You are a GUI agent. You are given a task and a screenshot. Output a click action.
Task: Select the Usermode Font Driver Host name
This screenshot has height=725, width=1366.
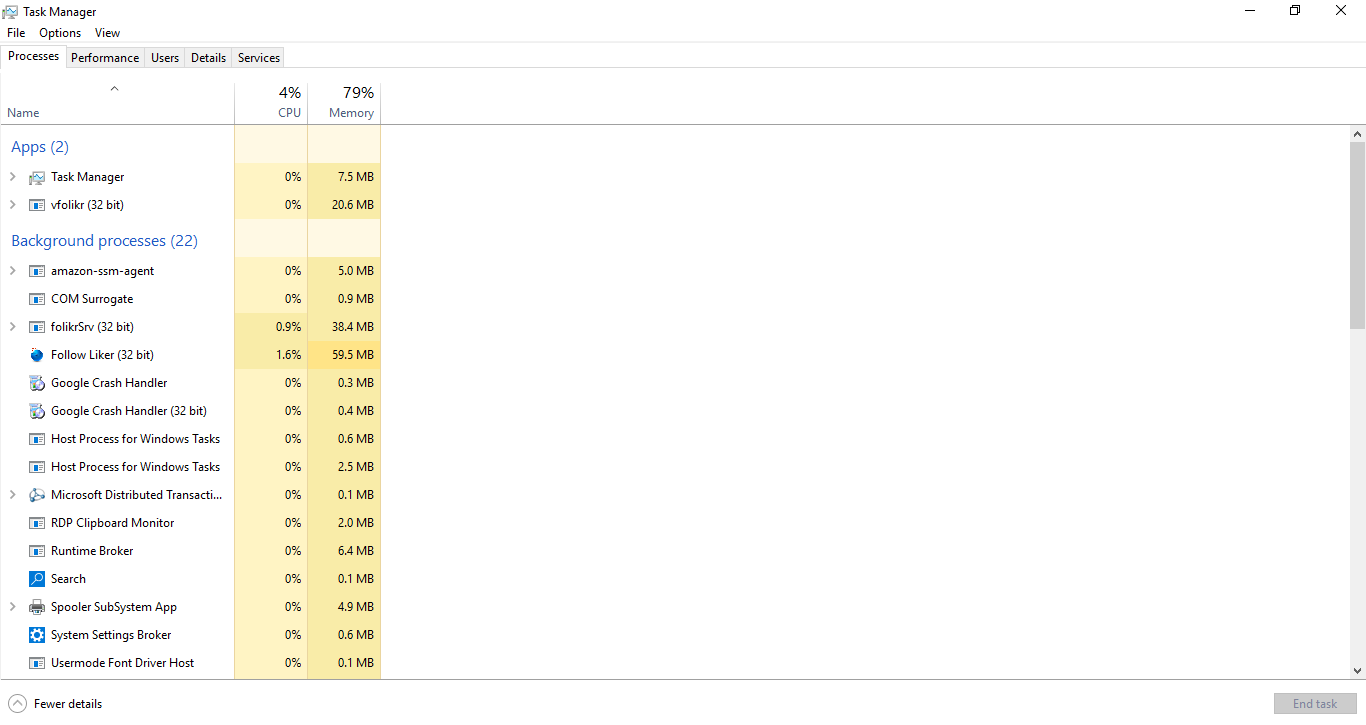click(x=123, y=663)
